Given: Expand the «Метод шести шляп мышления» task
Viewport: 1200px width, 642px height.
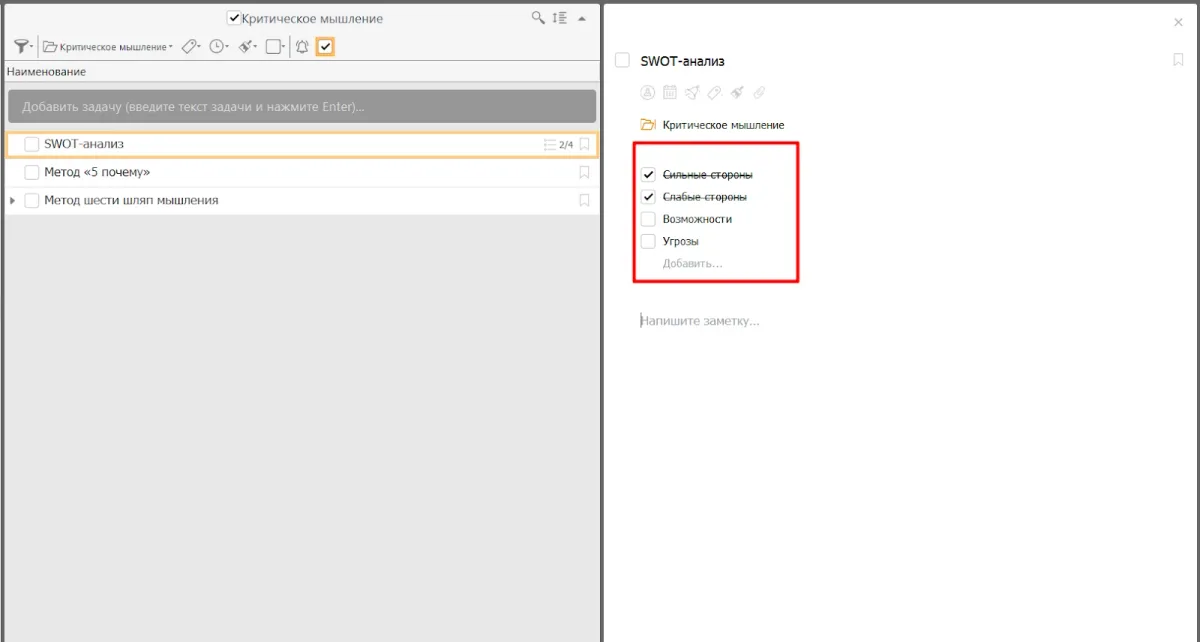Looking at the screenshot, I should tap(13, 200).
